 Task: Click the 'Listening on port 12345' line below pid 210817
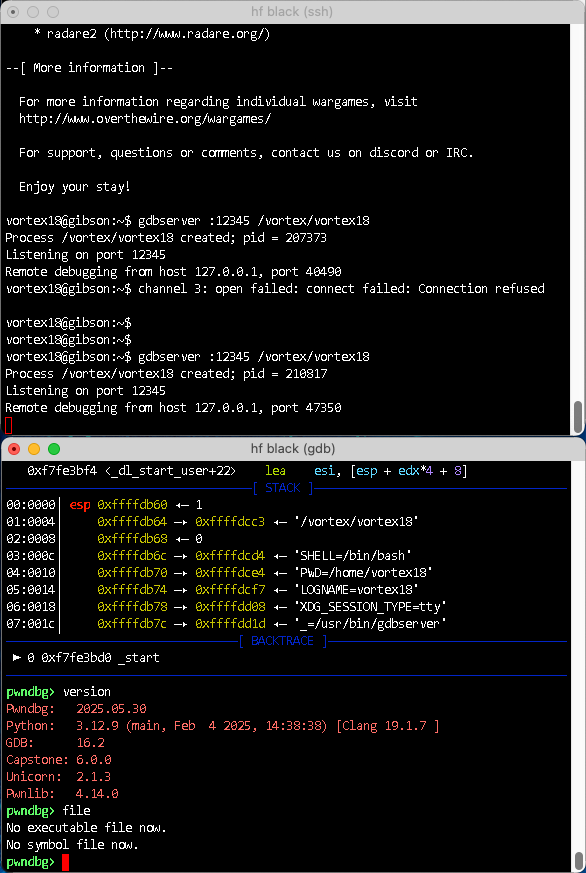(x=86, y=390)
